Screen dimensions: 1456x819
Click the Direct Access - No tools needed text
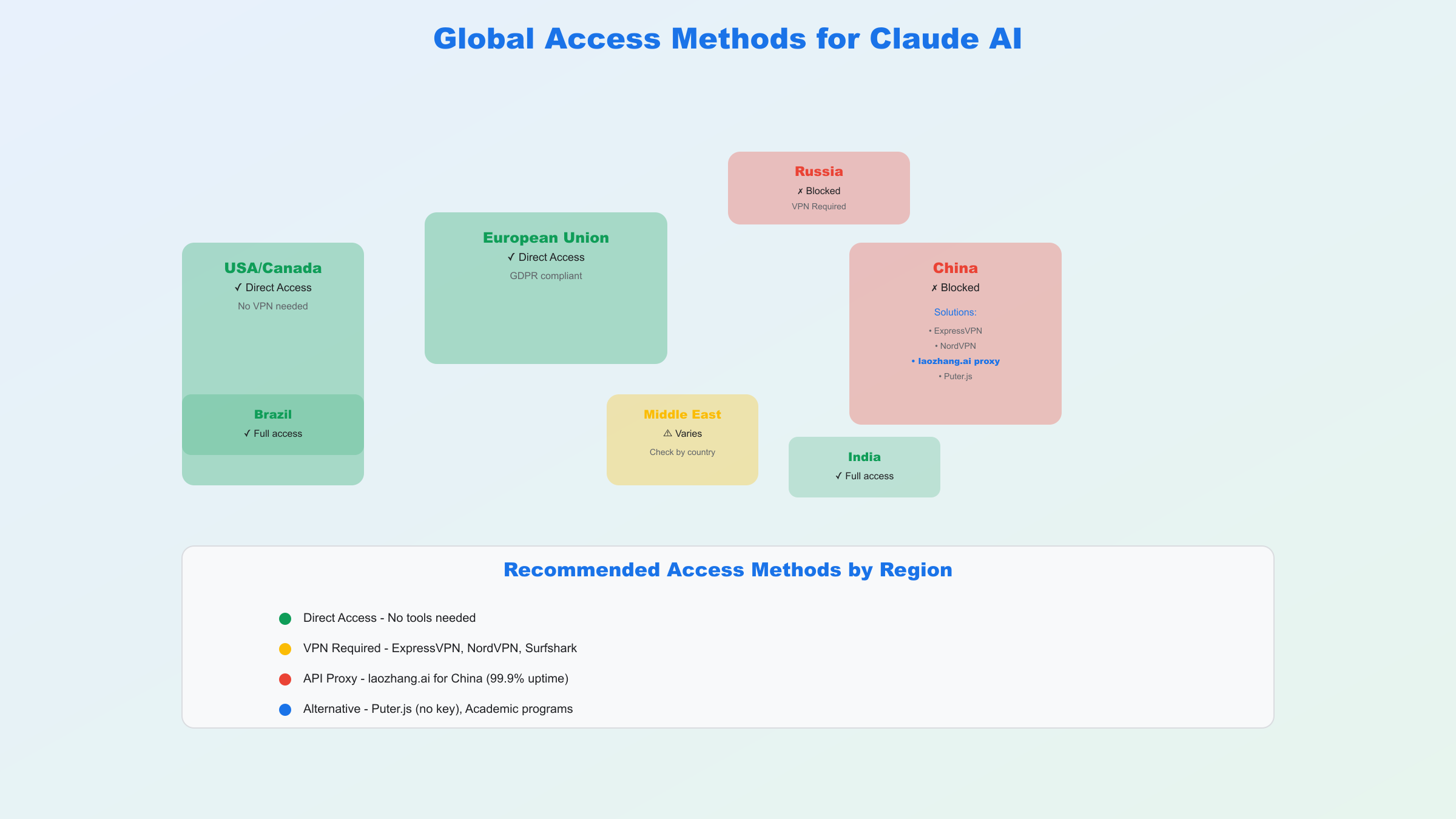coord(389,618)
